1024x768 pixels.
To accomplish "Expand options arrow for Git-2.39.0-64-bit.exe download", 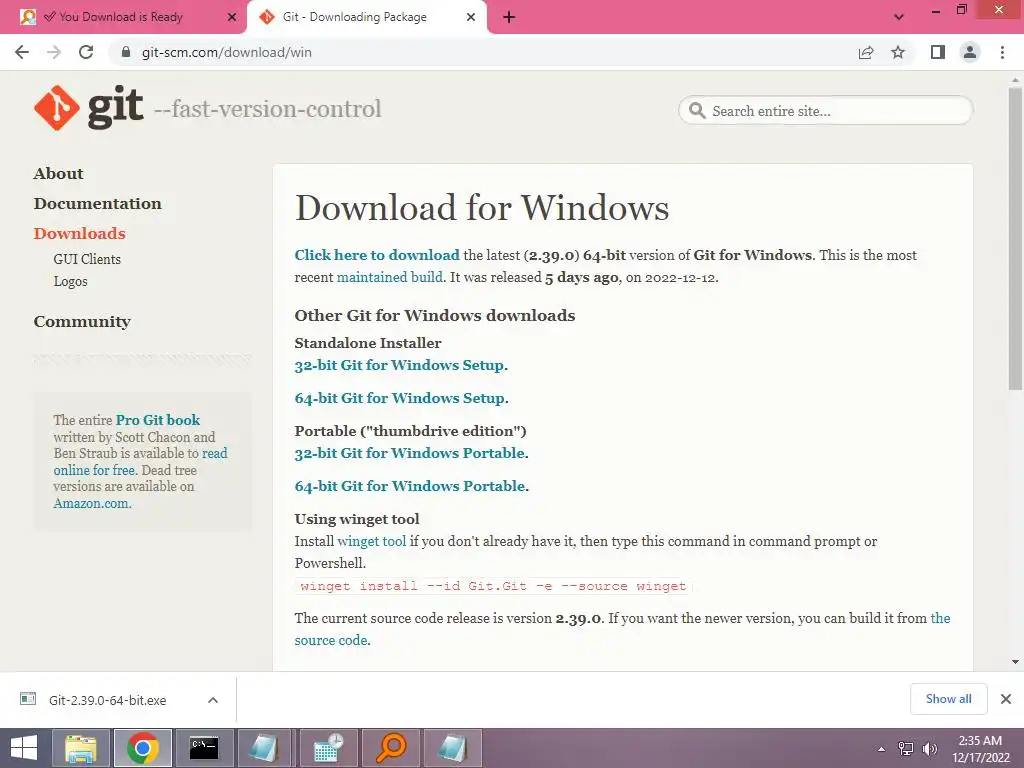I will [213, 700].
